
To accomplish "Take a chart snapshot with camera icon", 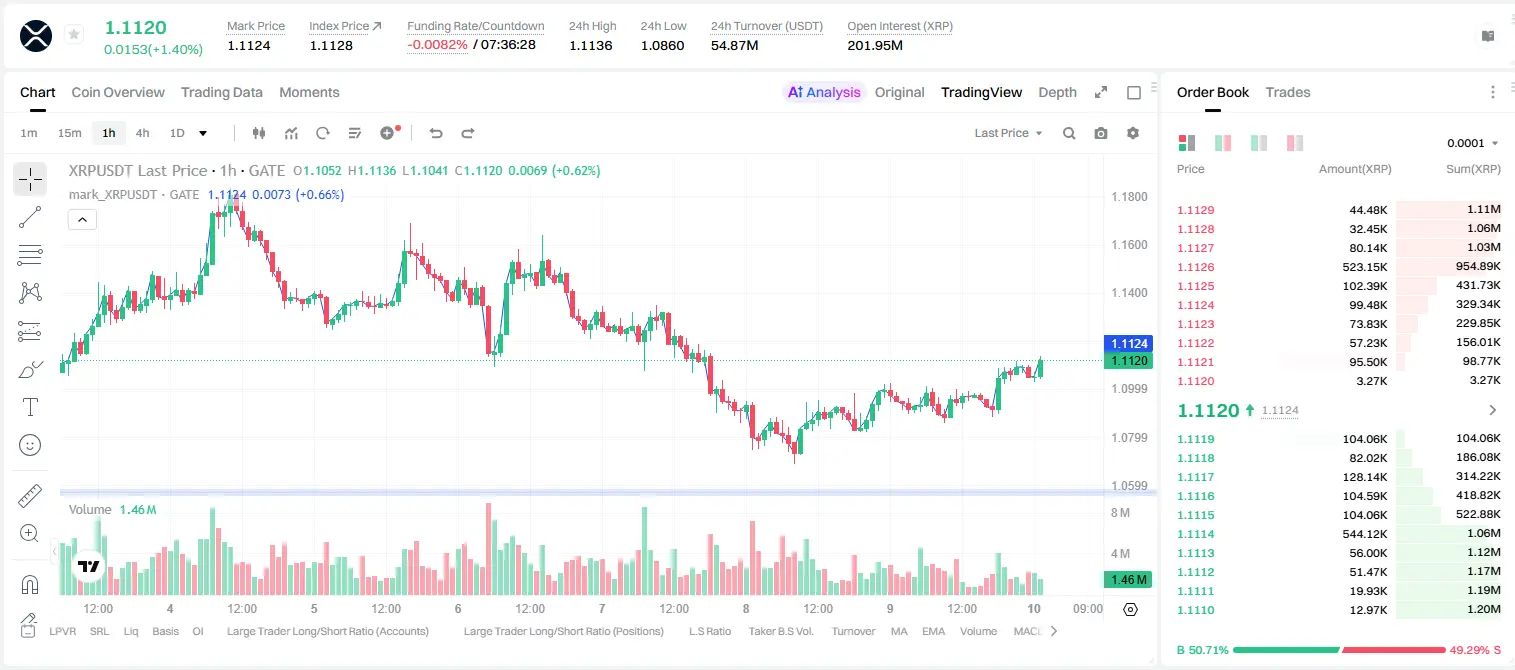I will click(1101, 133).
